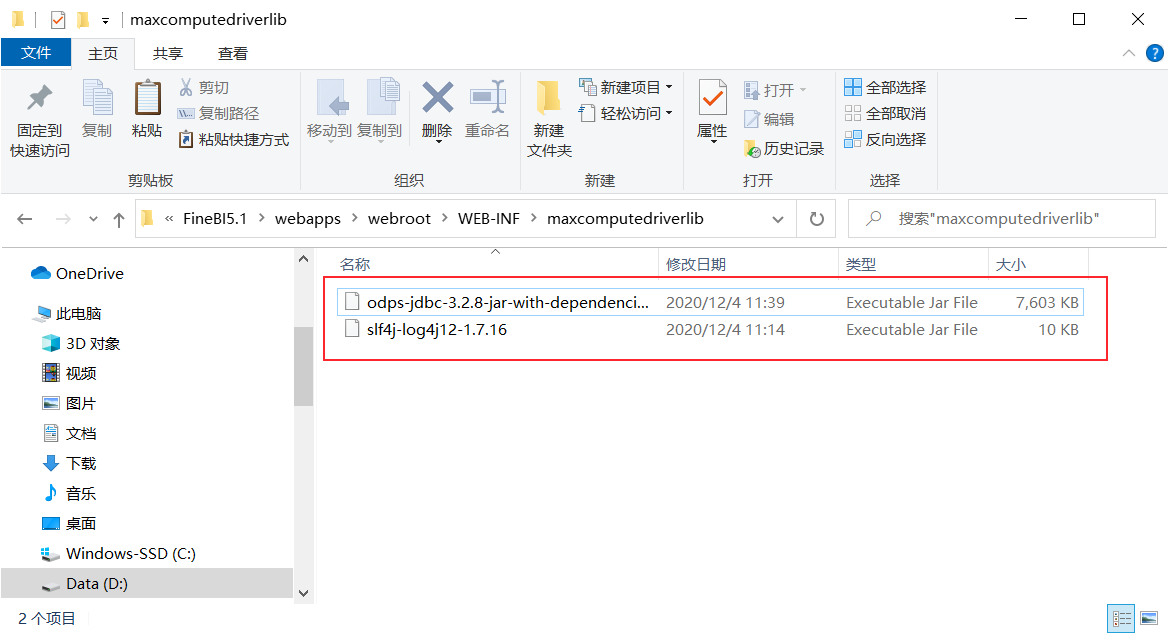
Task: Click webroot in the breadcrumb
Action: 400,219
